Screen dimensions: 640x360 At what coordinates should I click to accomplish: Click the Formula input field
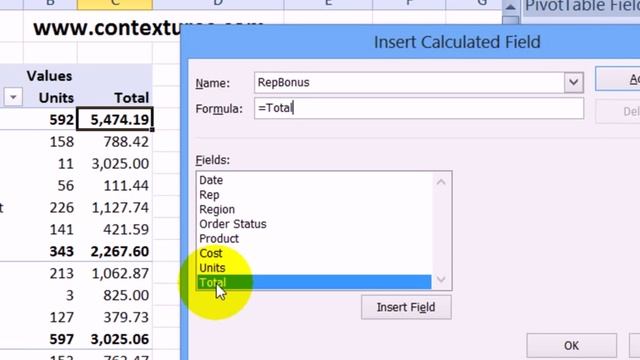click(x=419, y=108)
